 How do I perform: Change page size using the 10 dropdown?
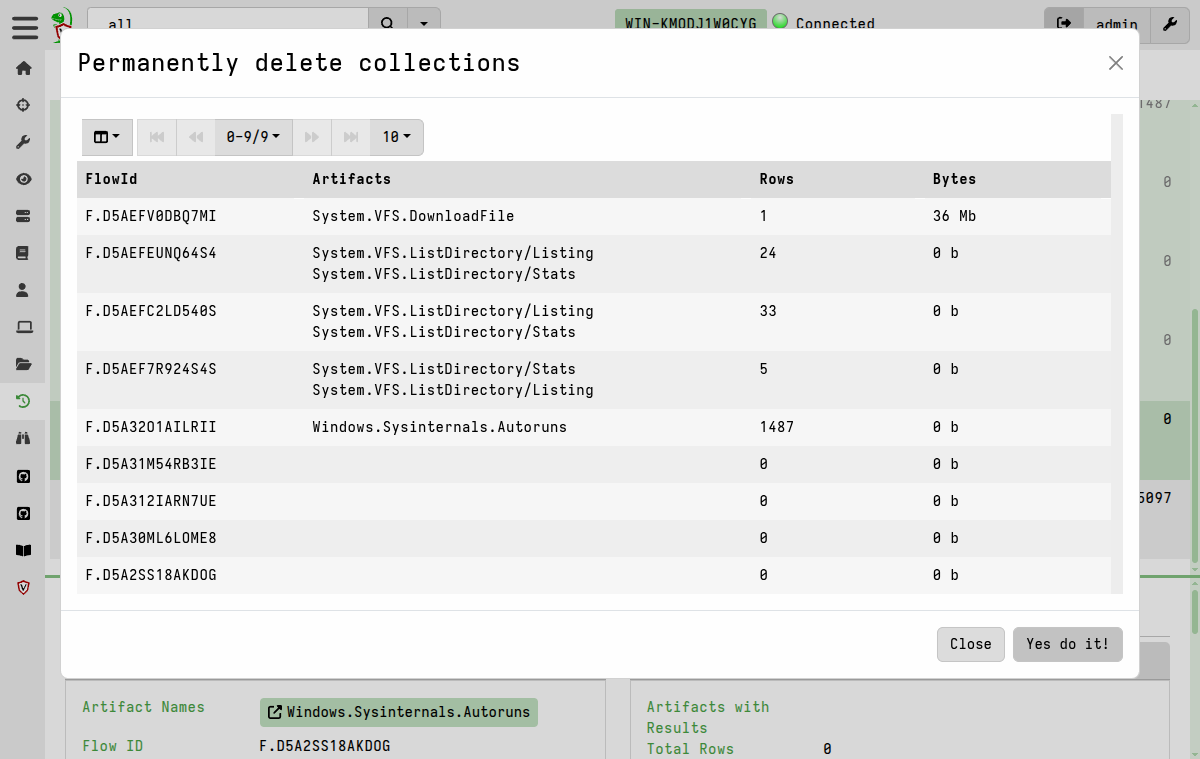coord(396,137)
